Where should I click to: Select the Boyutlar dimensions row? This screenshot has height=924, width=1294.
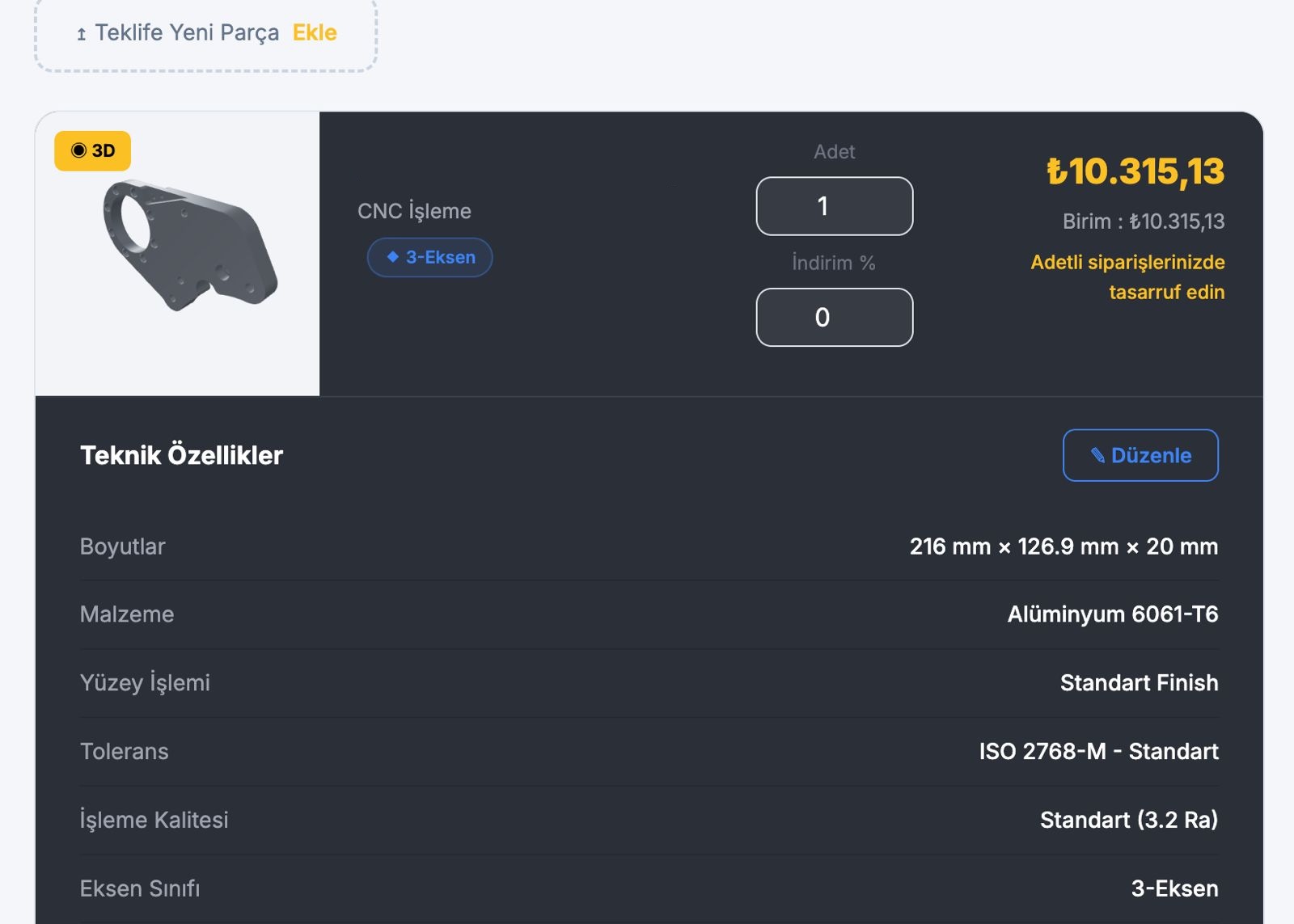pos(649,546)
